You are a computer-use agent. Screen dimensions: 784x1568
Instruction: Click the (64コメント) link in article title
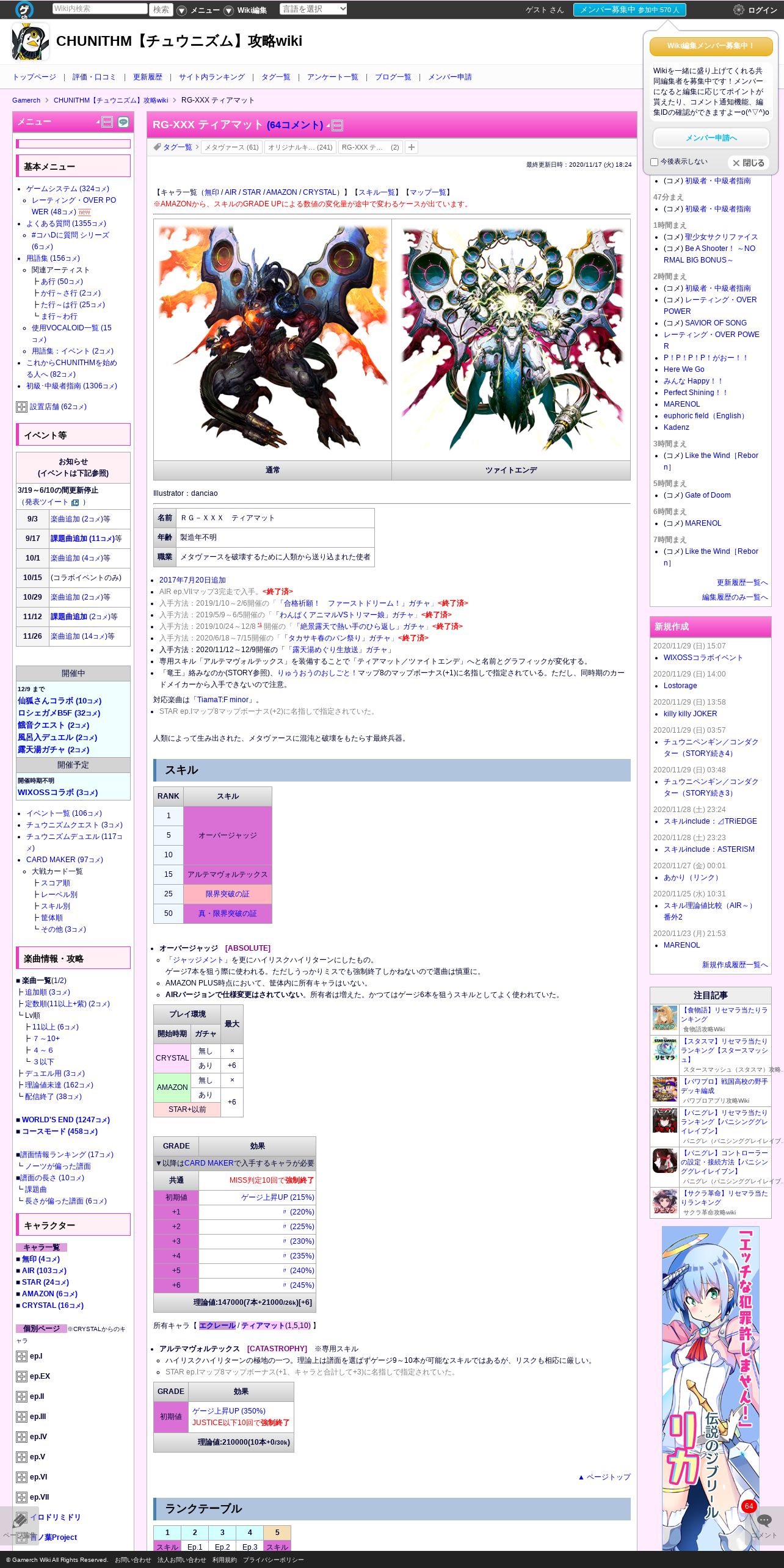tap(295, 125)
